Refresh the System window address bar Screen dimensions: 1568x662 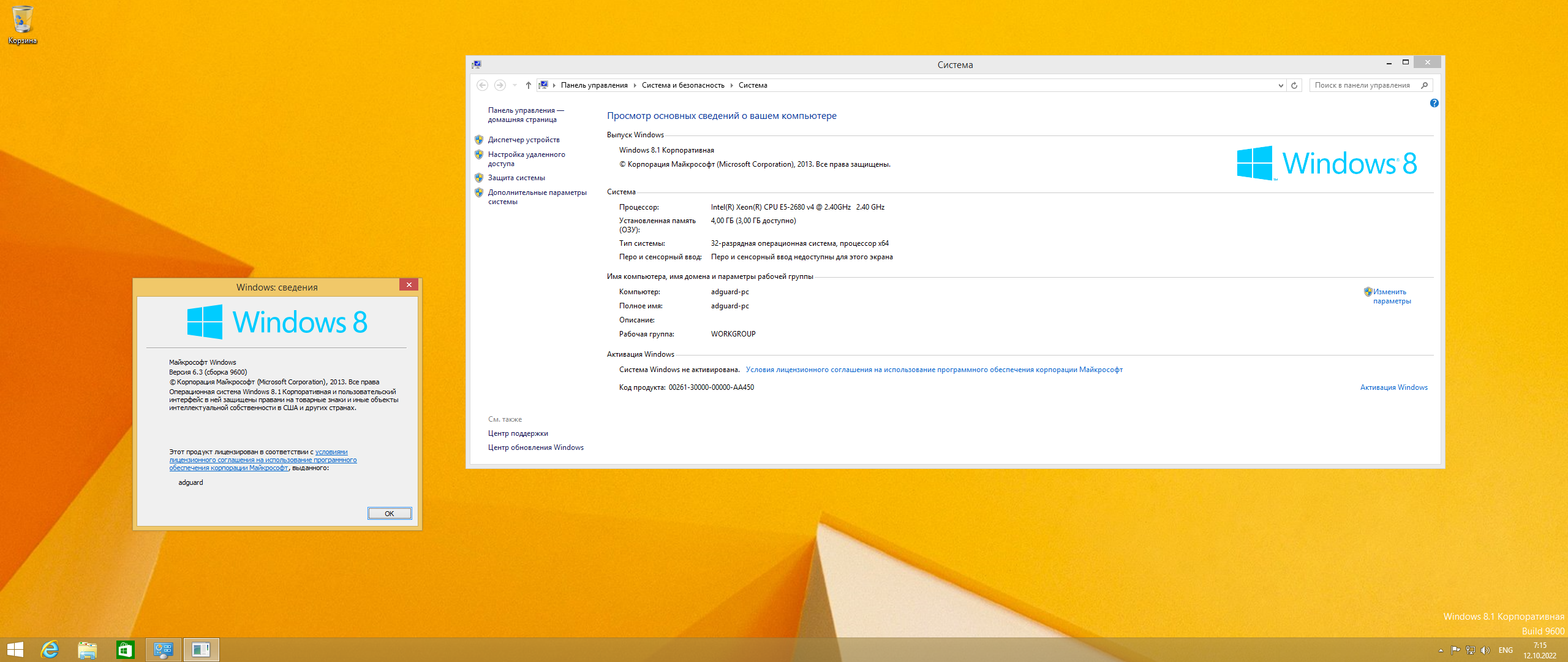point(1294,85)
